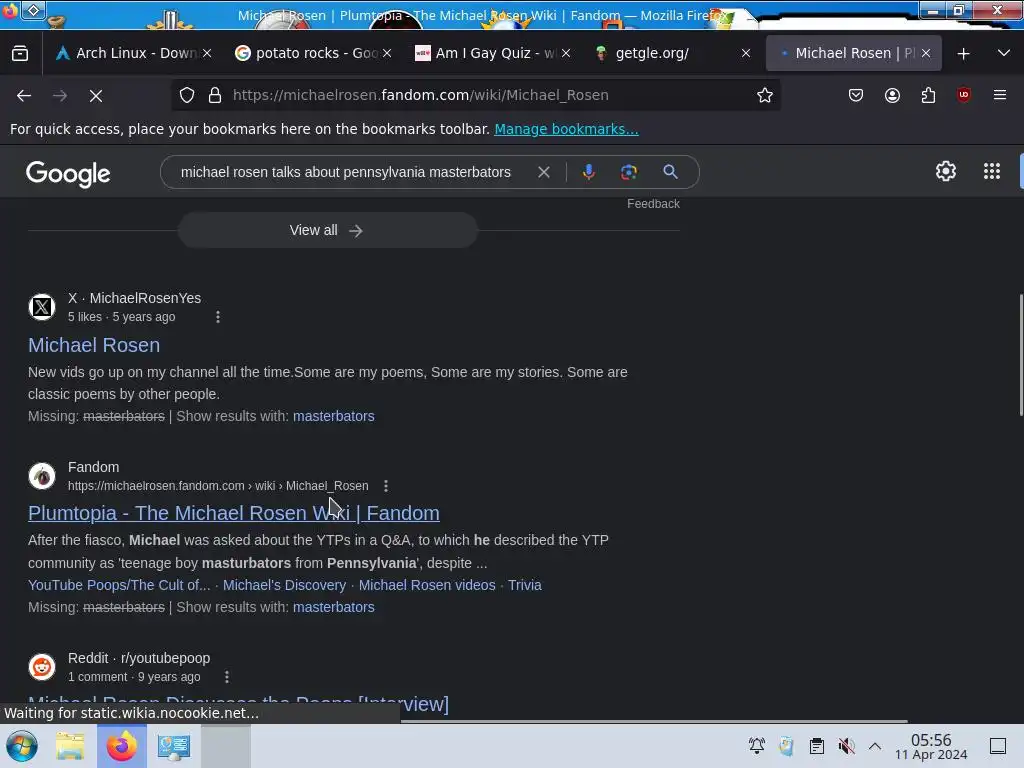Image resolution: width=1024 pixels, height=768 pixels.
Task: Open Michael Rosen videos sitelink
Action: pyautogui.click(x=427, y=585)
